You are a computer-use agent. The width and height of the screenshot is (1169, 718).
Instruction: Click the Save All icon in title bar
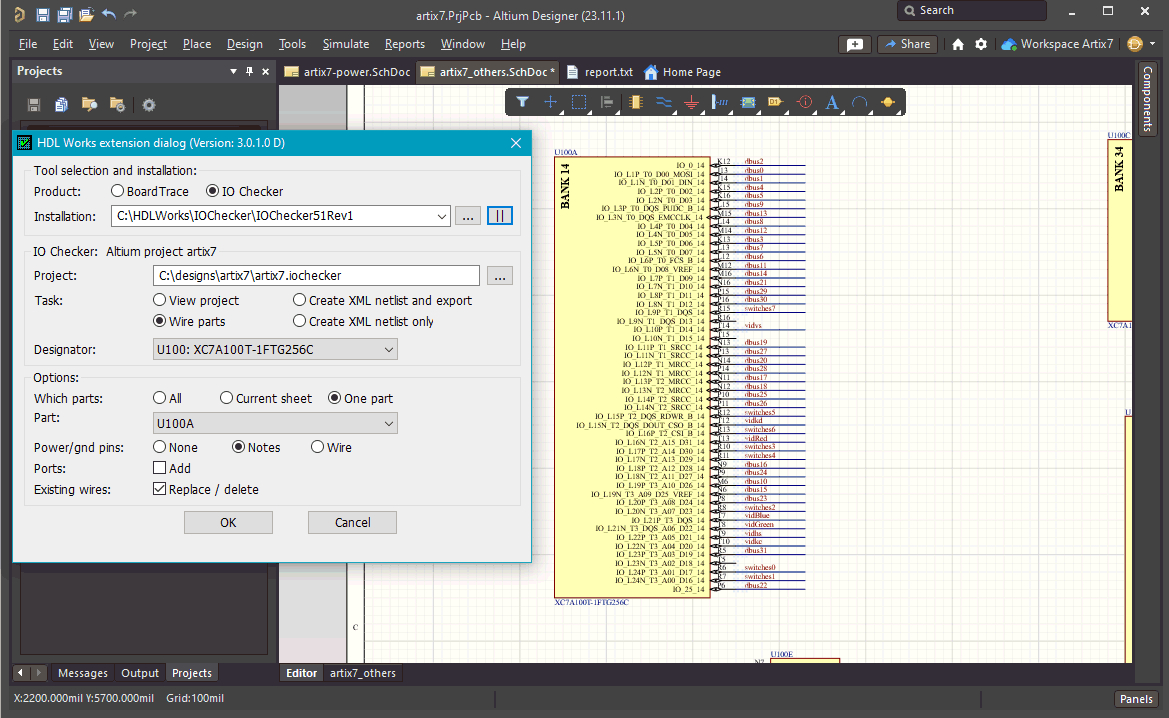[64, 14]
